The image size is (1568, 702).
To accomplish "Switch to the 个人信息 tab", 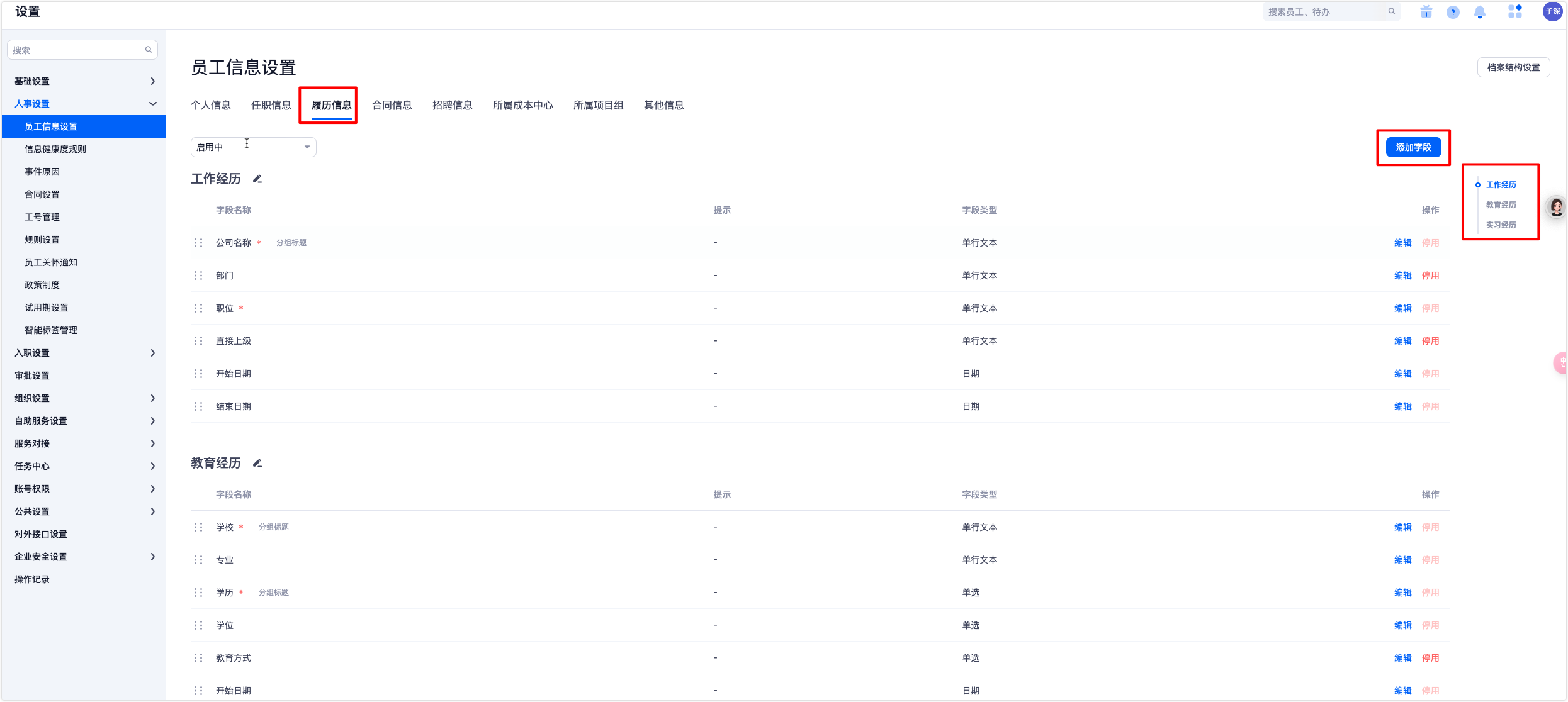I will (210, 105).
